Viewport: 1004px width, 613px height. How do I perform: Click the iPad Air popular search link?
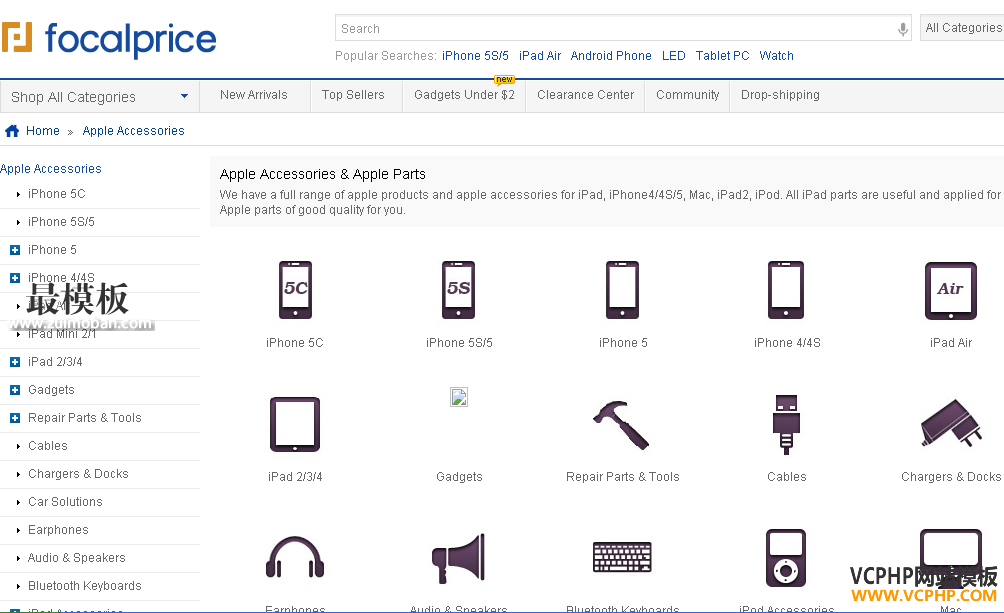tap(540, 56)
